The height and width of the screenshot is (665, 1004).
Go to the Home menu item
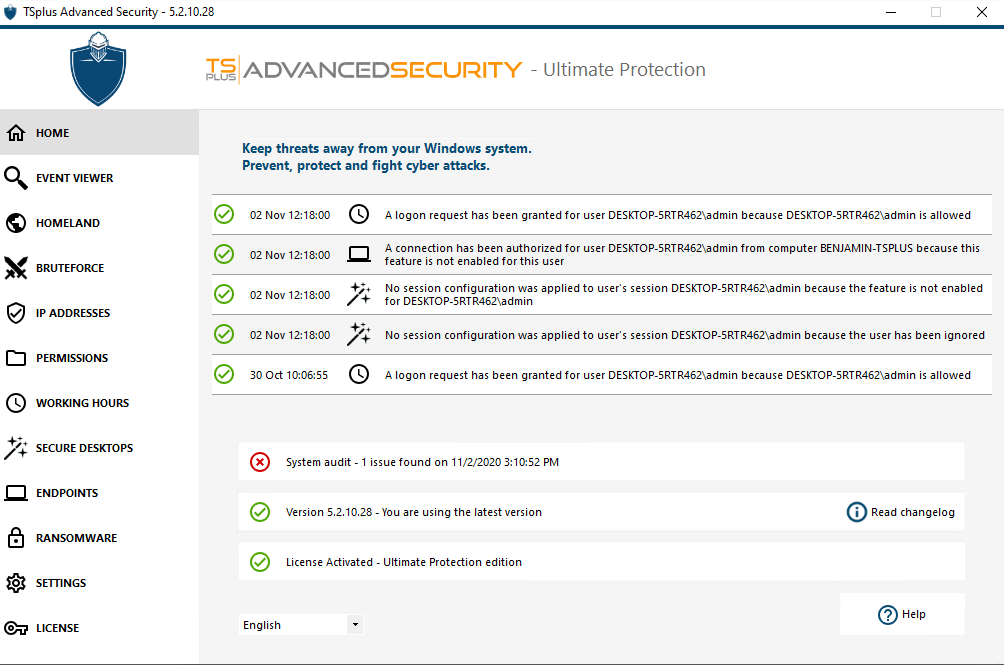pyautogui.click(x=53, y=133)
